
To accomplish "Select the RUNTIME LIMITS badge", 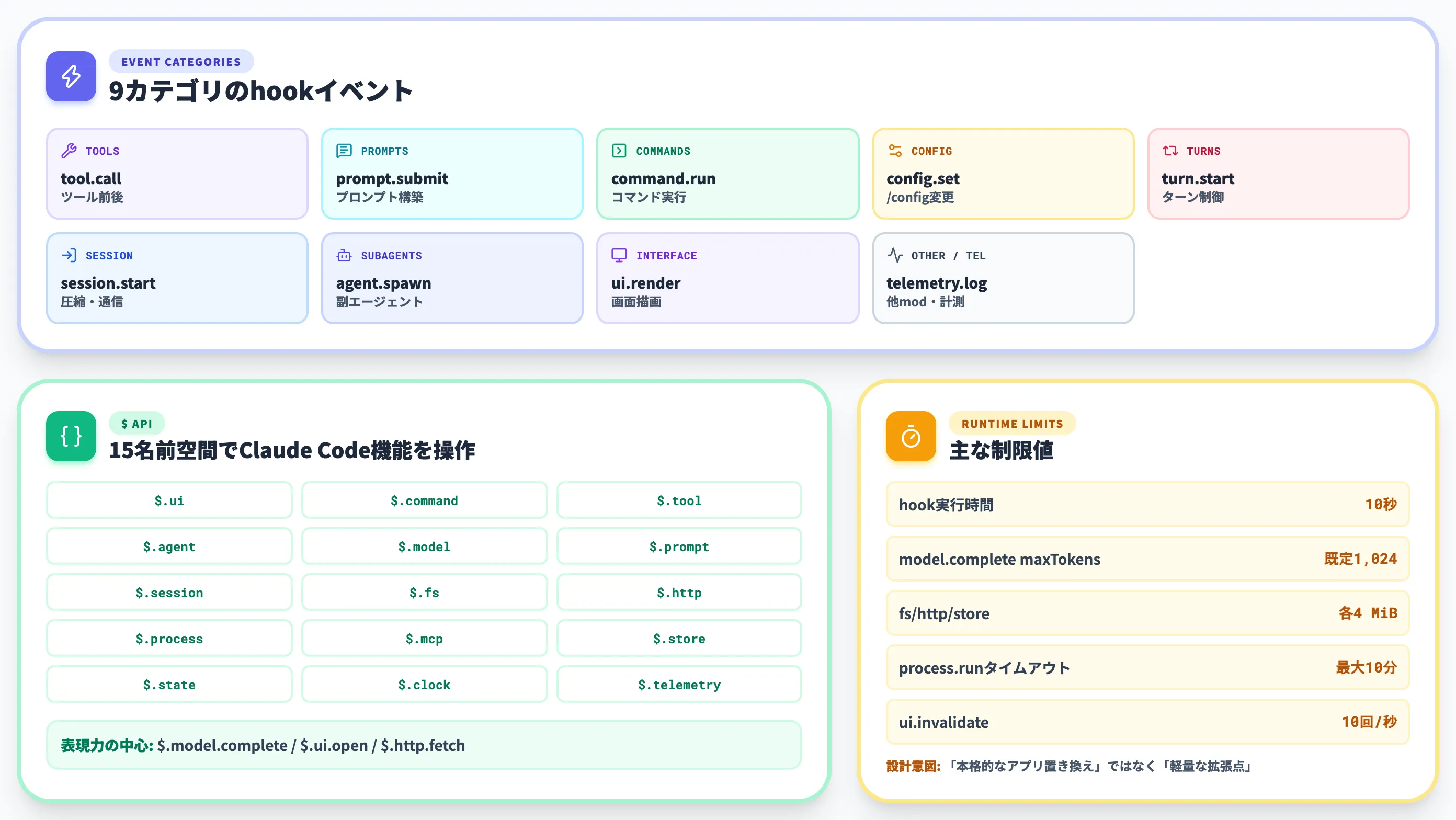I will (1012, 423).
